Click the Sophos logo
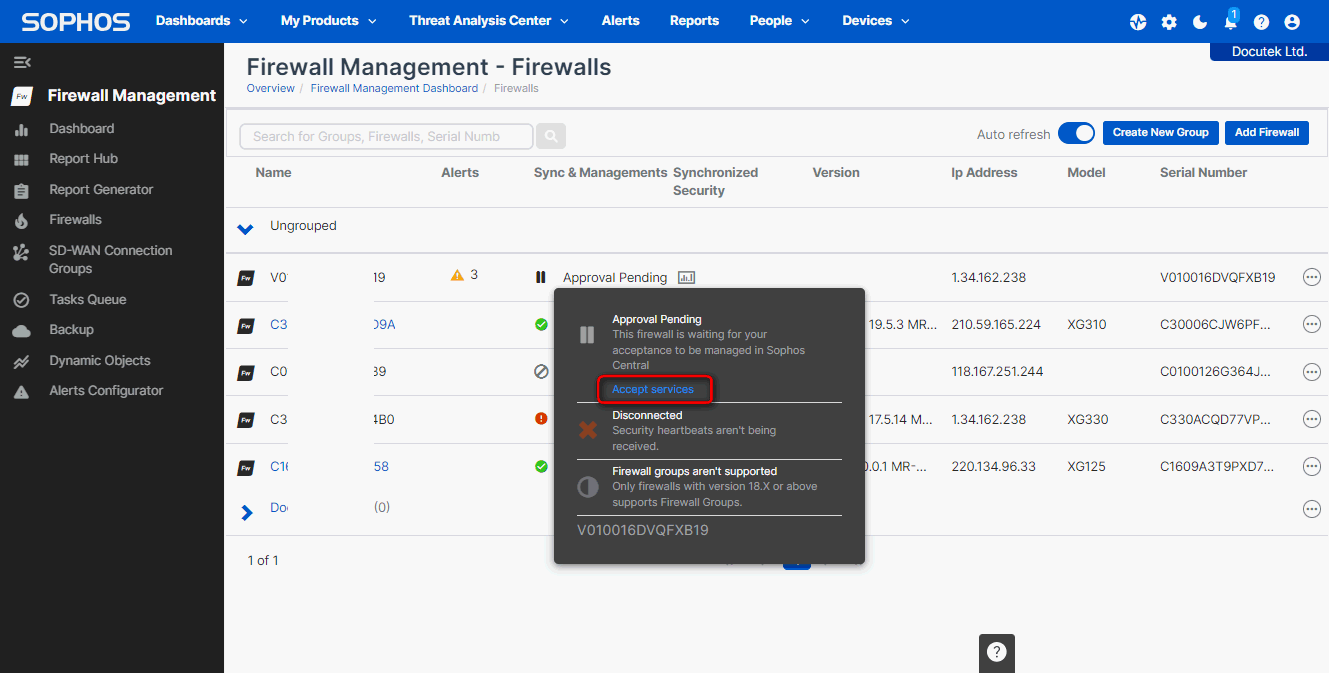The height and width of the screenshot is (673, 1329). click(74, 22)
